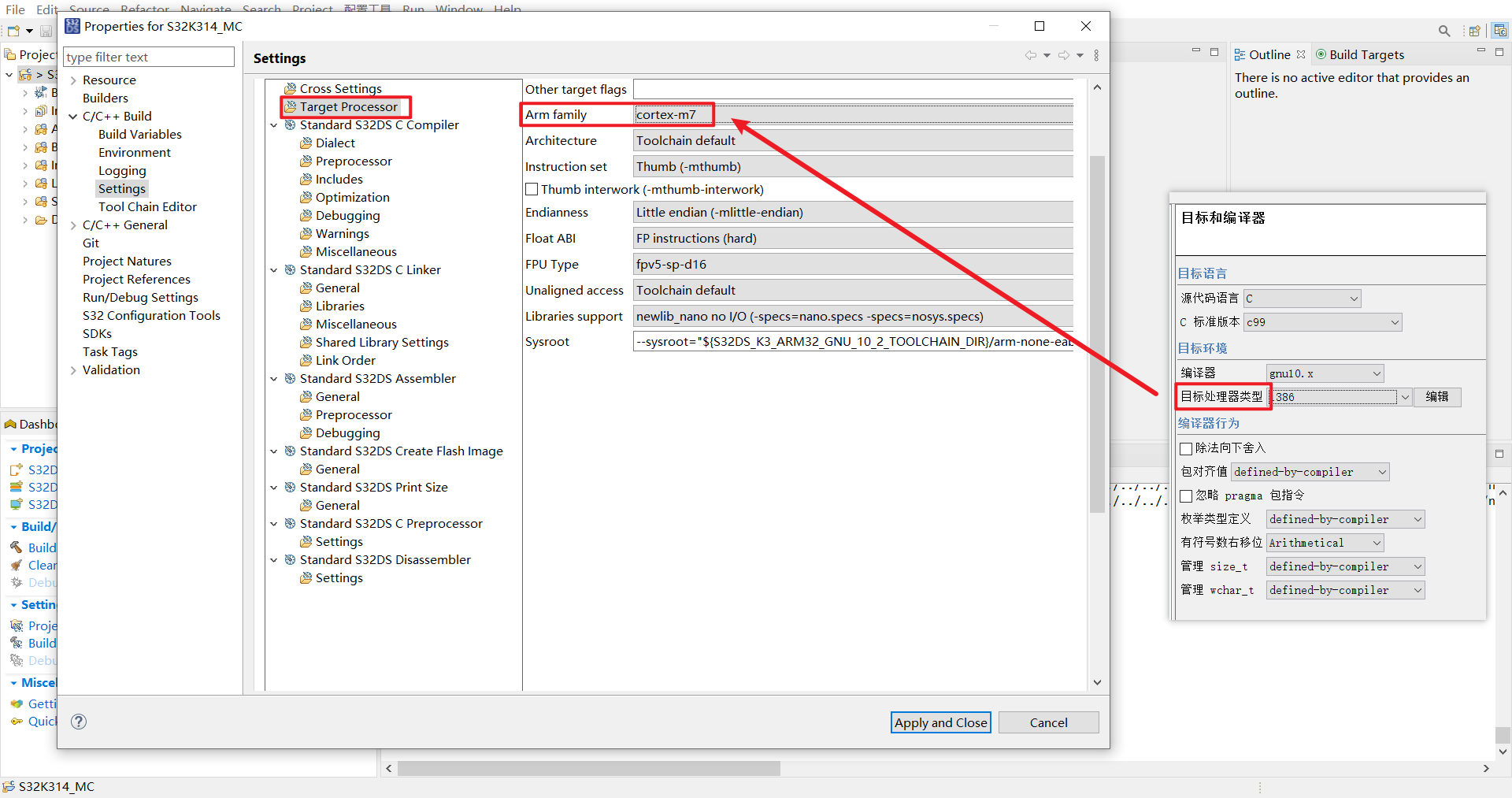
Task: Click the Target Processor tool icon
Action: pos(290,106)
